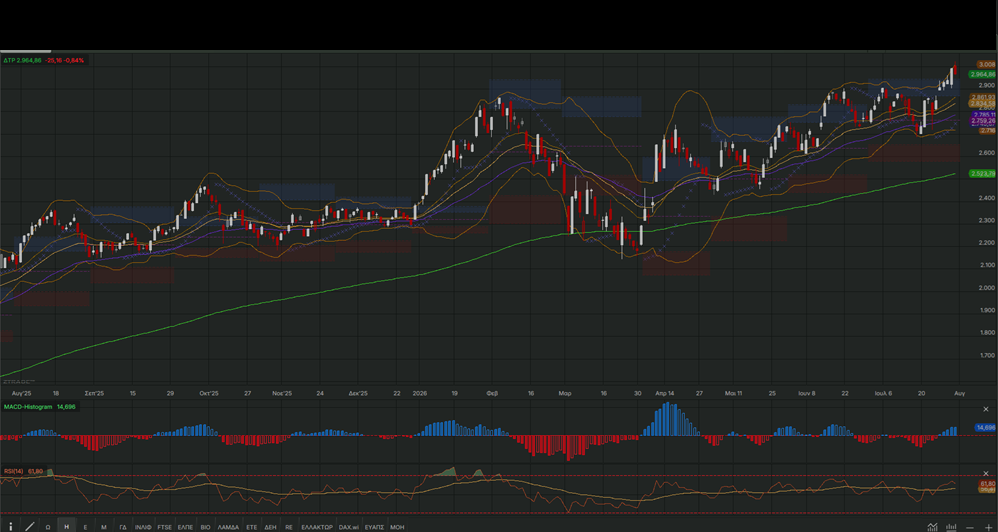Select the line drawing tool
Screen dimensions: 998x532
[x=29, y=527]
